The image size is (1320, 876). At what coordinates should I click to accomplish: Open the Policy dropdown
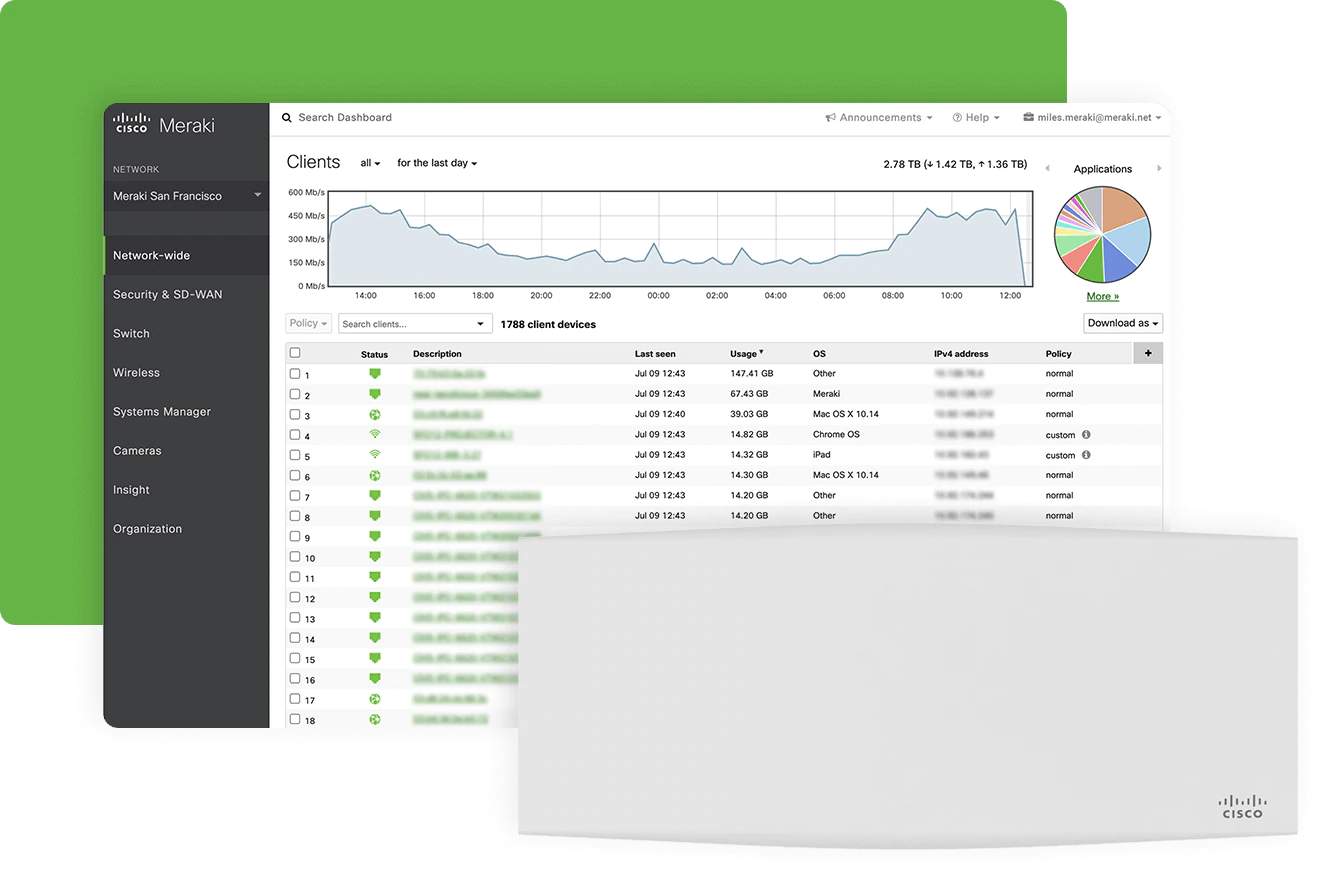coord(308,324)
